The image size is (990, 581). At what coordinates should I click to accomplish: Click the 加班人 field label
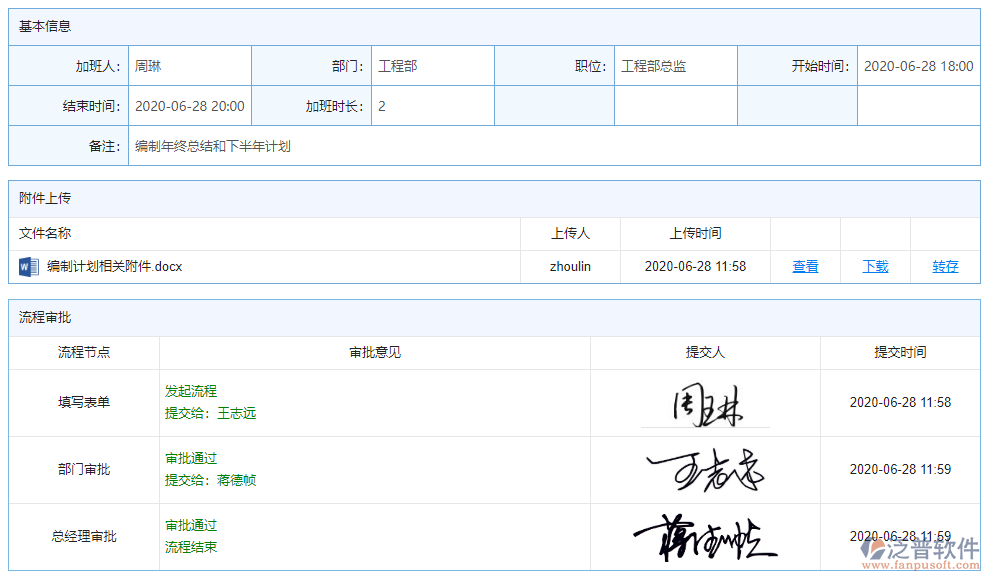click(98, 66)
